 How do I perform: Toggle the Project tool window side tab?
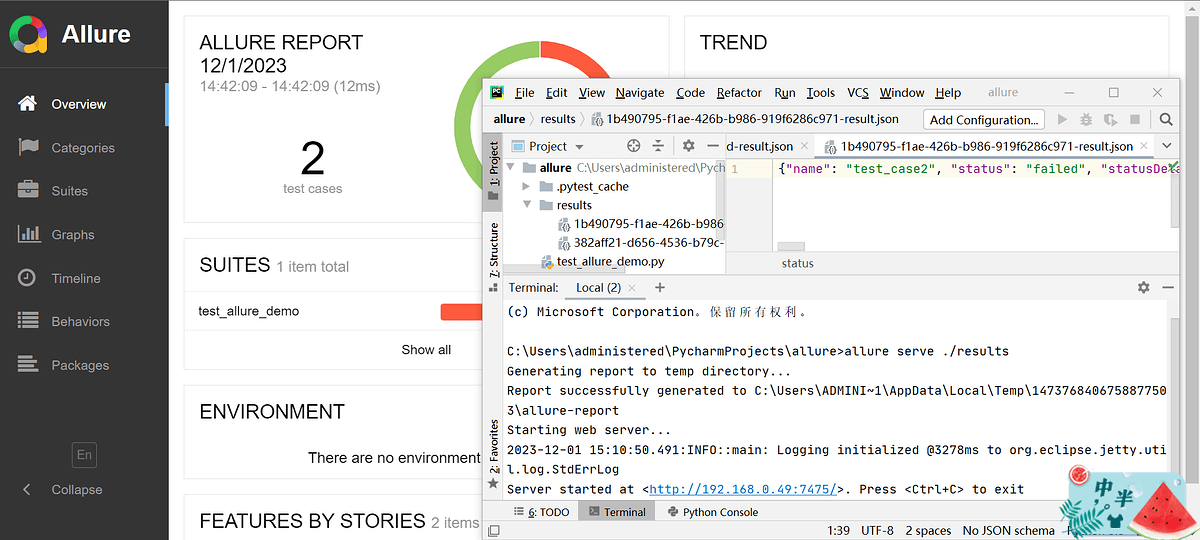tap(493, 168)
